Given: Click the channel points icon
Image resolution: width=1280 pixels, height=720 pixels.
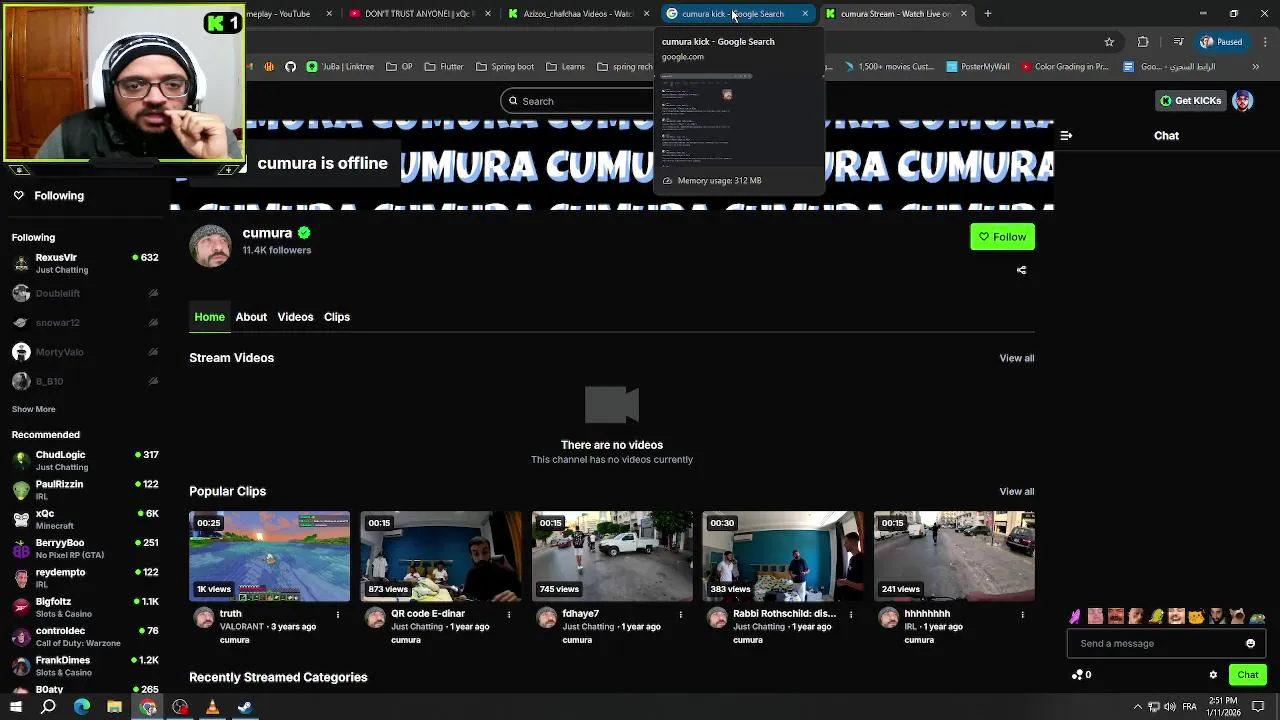Looking at the screenshot, I should [x=1077, y=675].
